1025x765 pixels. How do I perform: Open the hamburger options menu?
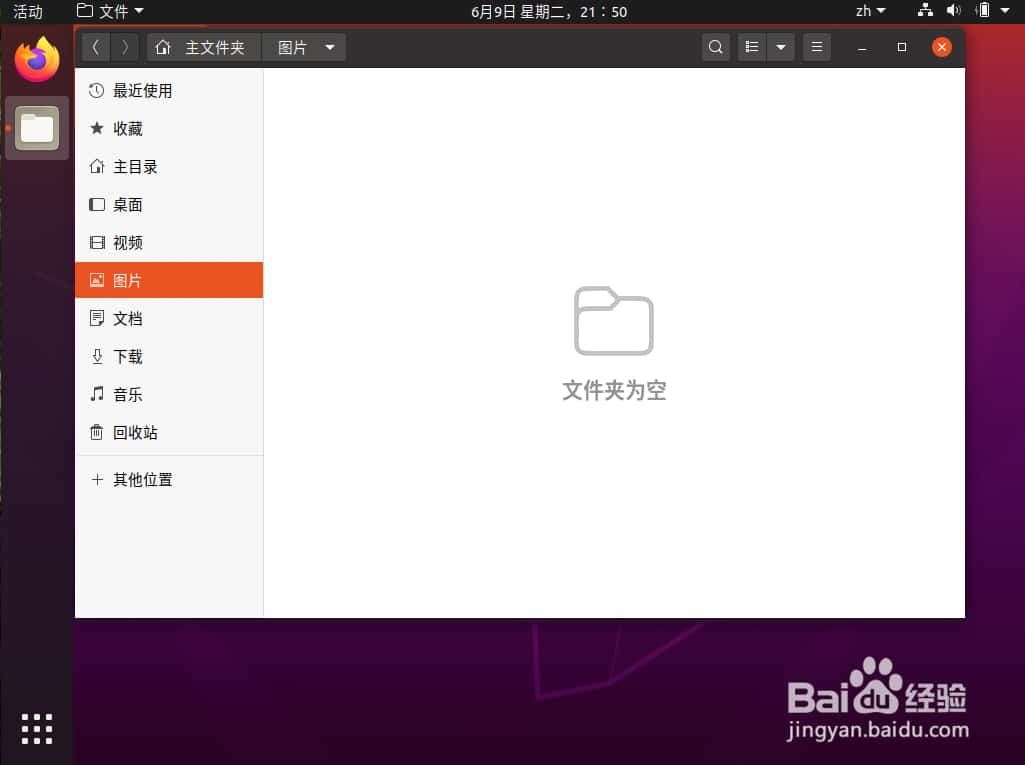point(816,46)
